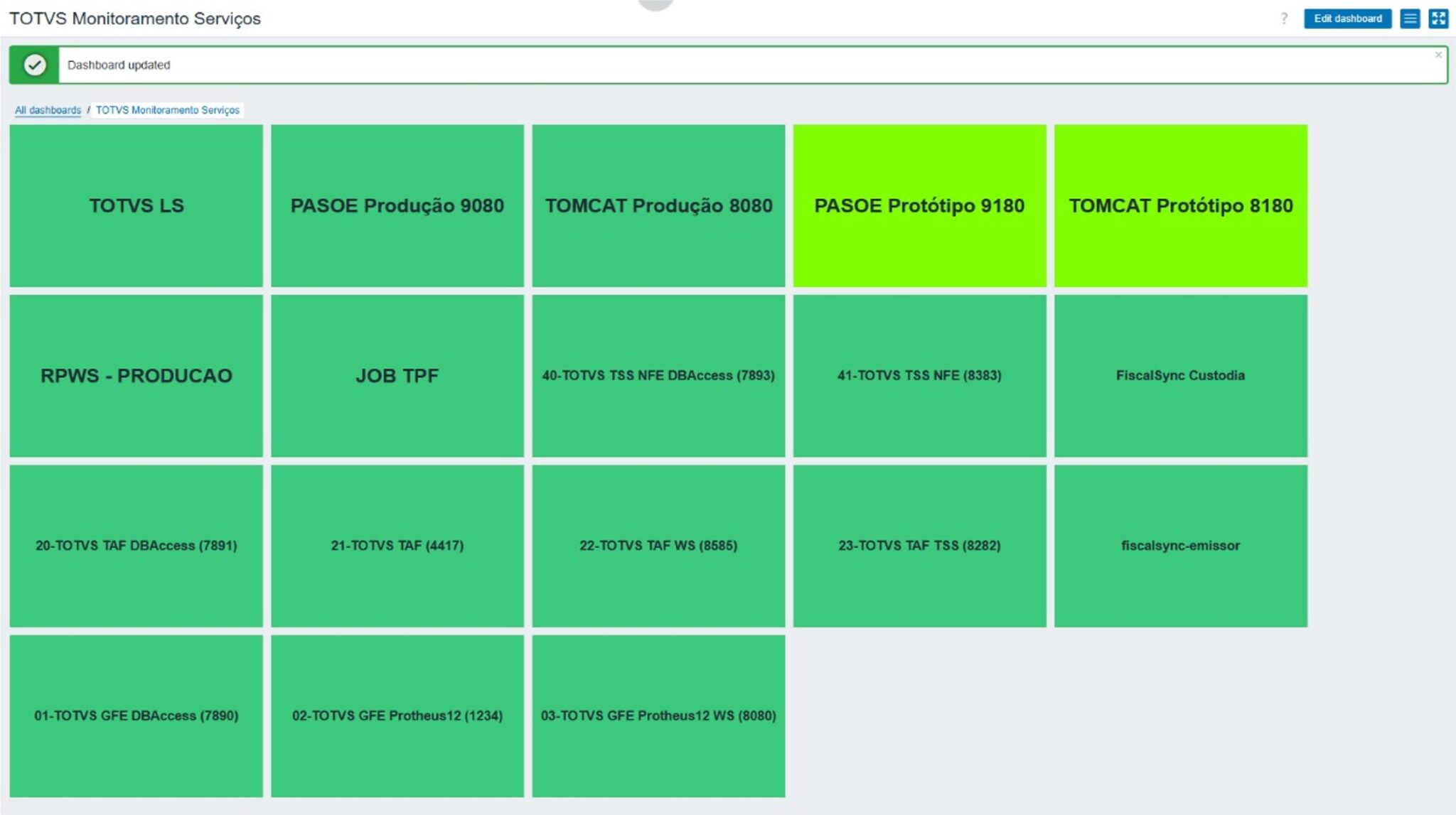Open the TOTVS LS monitoring tile

136,205
